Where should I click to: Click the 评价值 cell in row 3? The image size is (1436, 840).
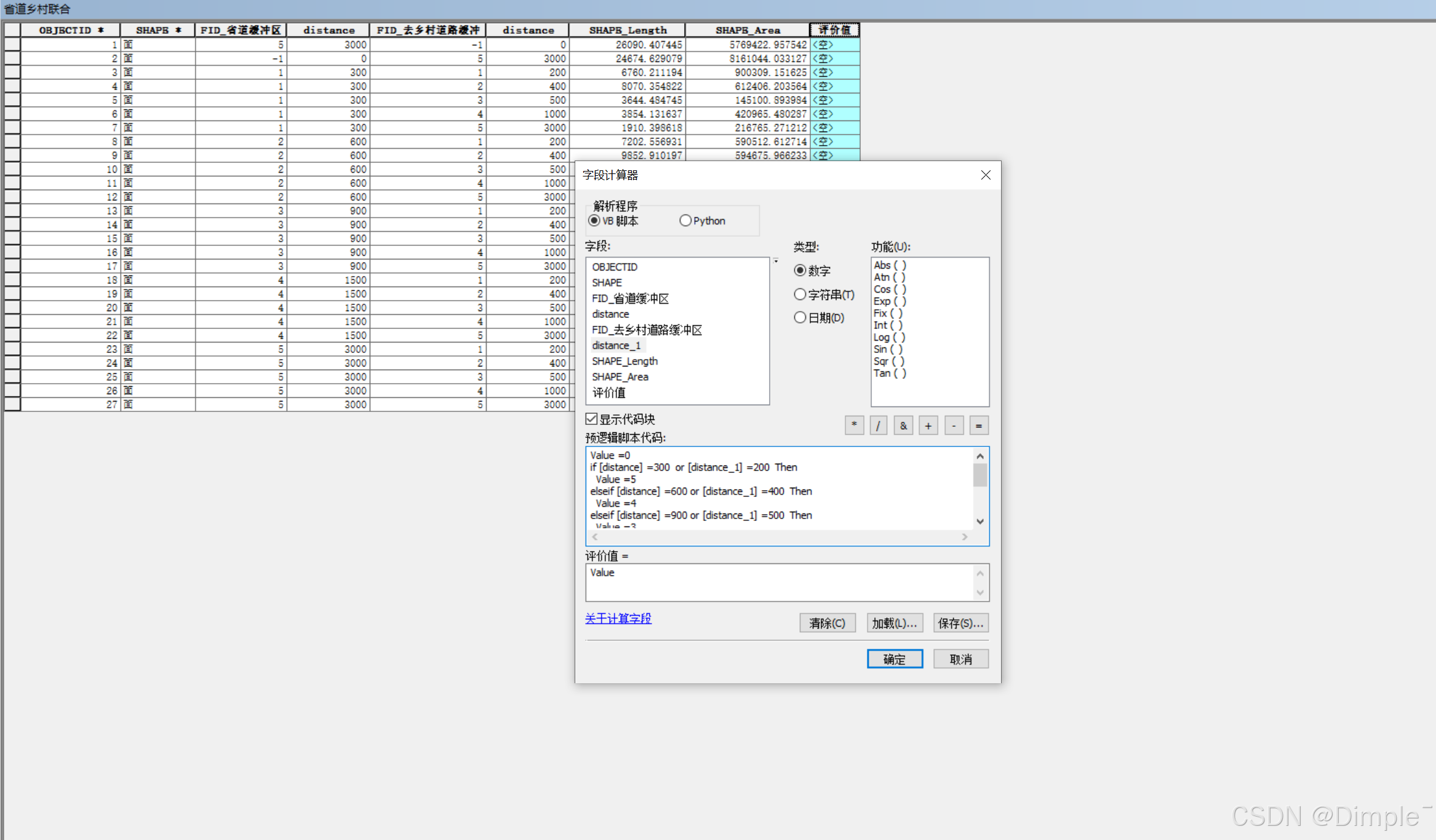click(835, 73)
